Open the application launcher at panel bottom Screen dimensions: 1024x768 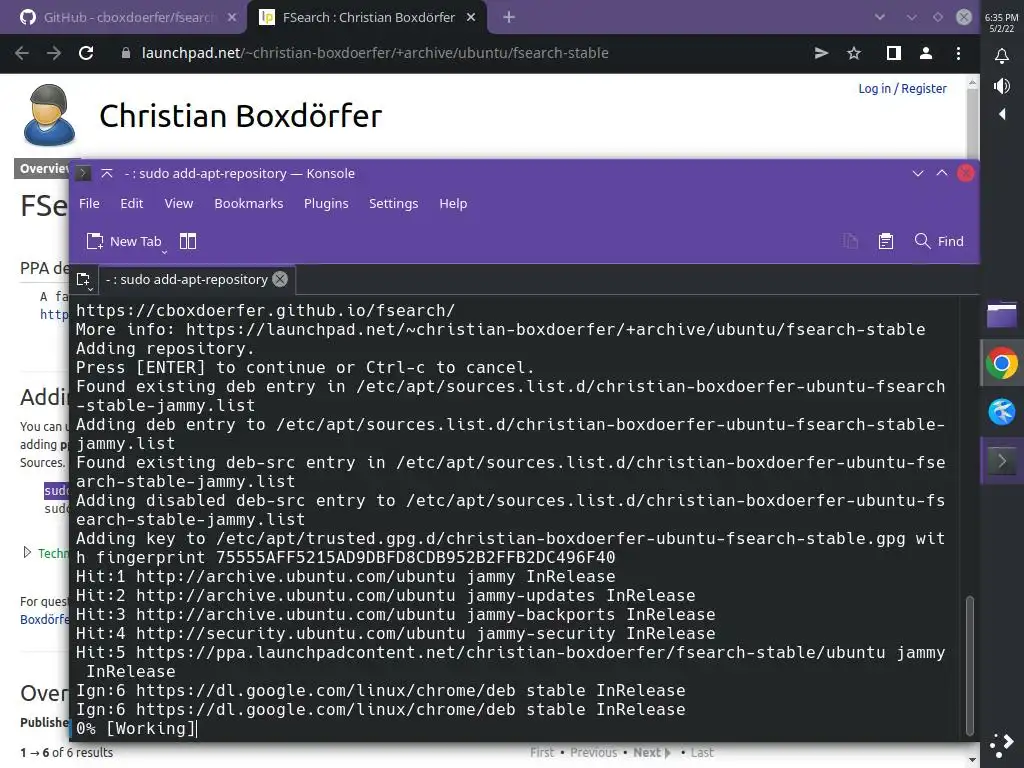[1002, 745]
